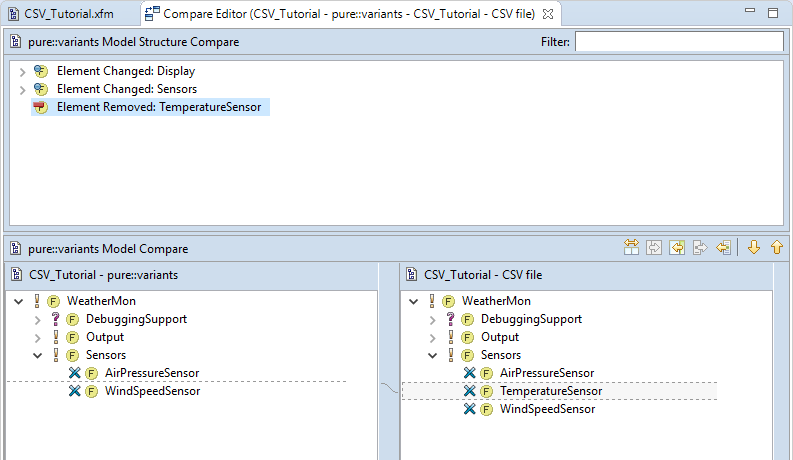
Task: Select the Compare Editor tab
Action: (340, 14)
